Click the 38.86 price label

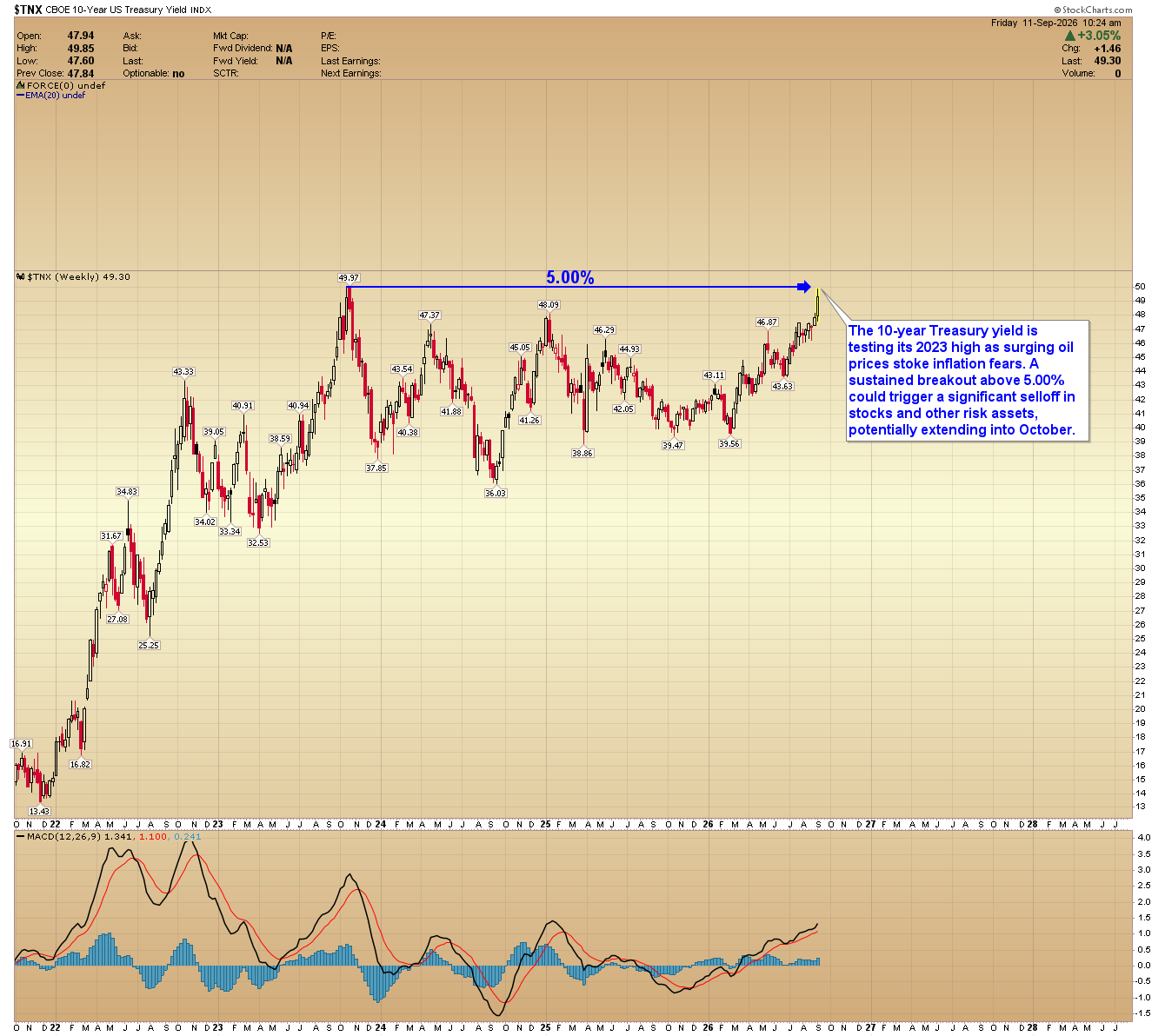pyautogui.click(x=582, y=454)
